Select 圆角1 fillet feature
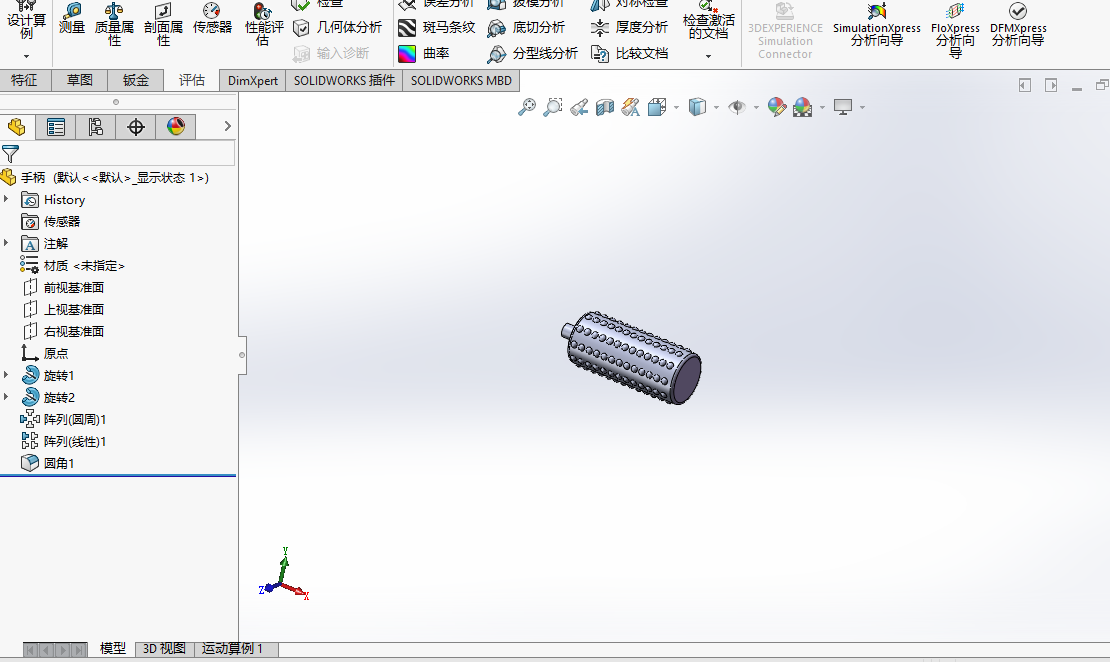This screenshot has height=662, width=1110. point(48,463)
